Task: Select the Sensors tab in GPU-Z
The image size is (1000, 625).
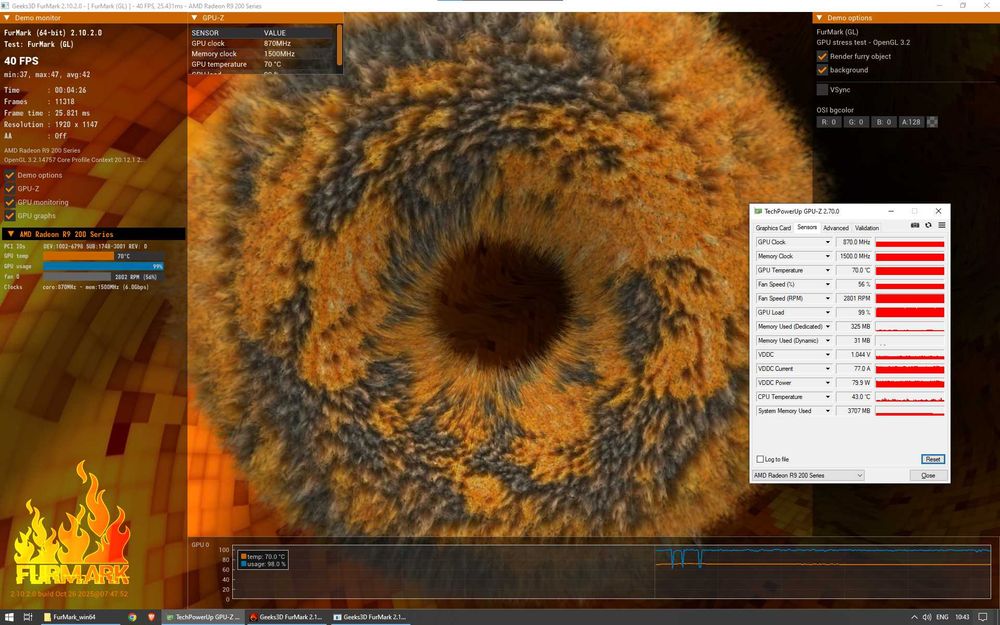Action: coord(807,227)
